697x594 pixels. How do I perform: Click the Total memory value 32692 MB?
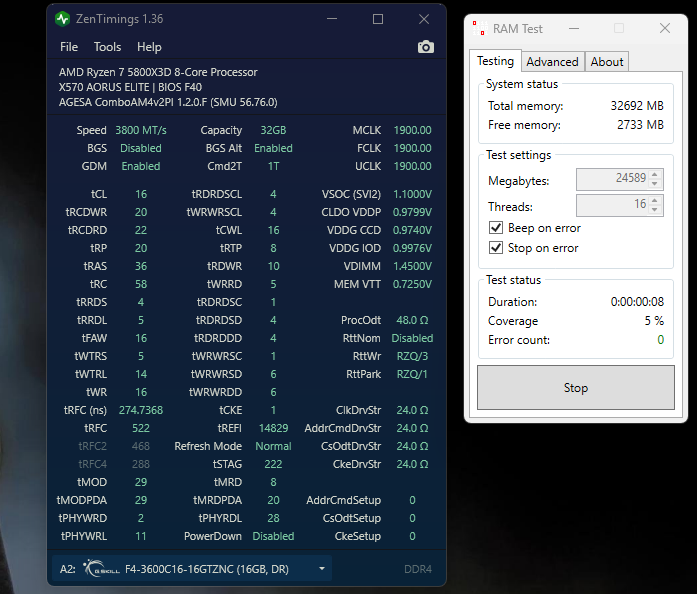click(x=637, y=106)
